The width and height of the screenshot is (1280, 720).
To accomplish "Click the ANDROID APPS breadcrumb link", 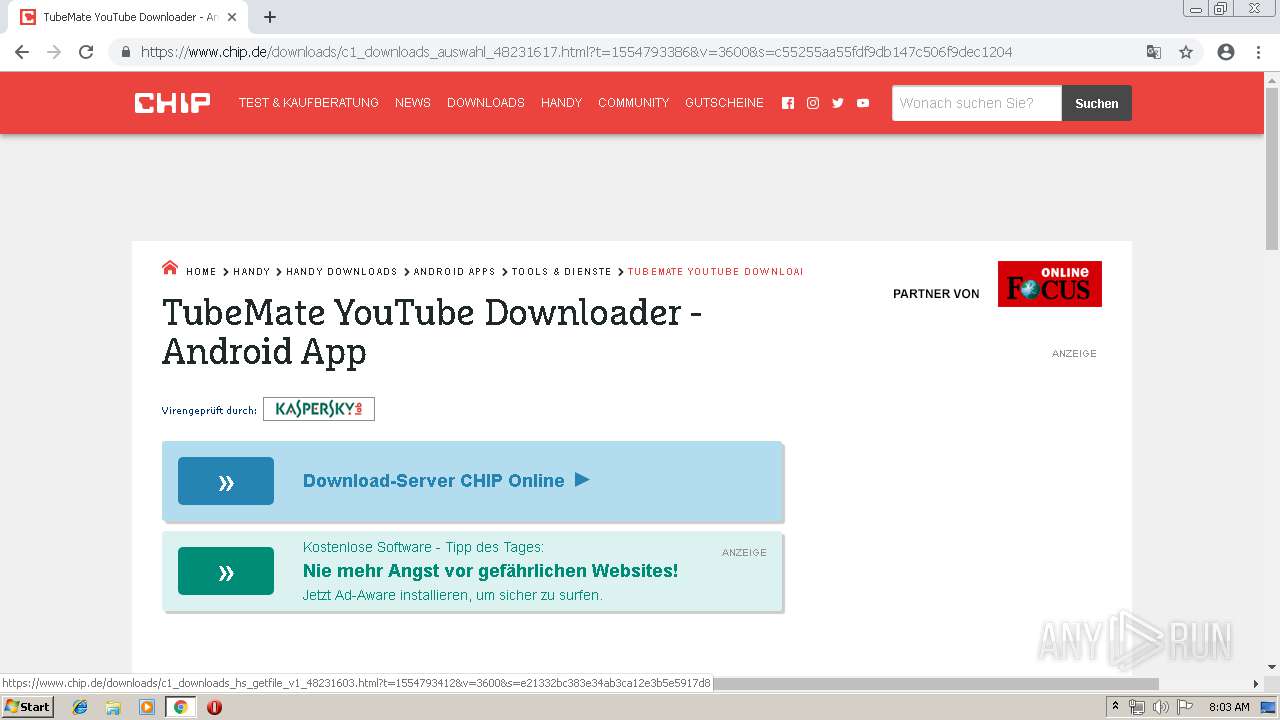I will pyautogui.click(x=455, y=272).
